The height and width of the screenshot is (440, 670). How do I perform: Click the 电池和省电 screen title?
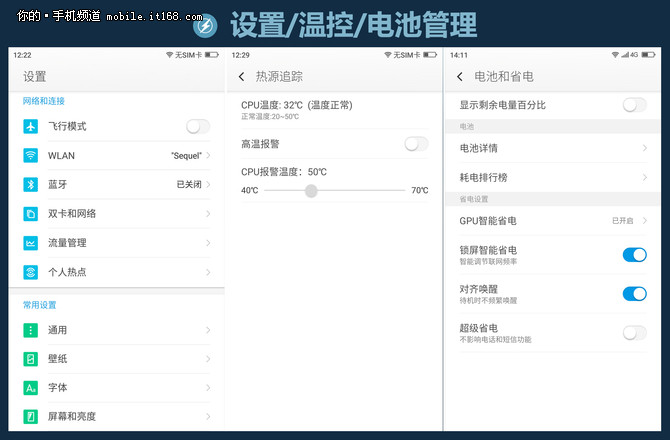tap(504, 77)
